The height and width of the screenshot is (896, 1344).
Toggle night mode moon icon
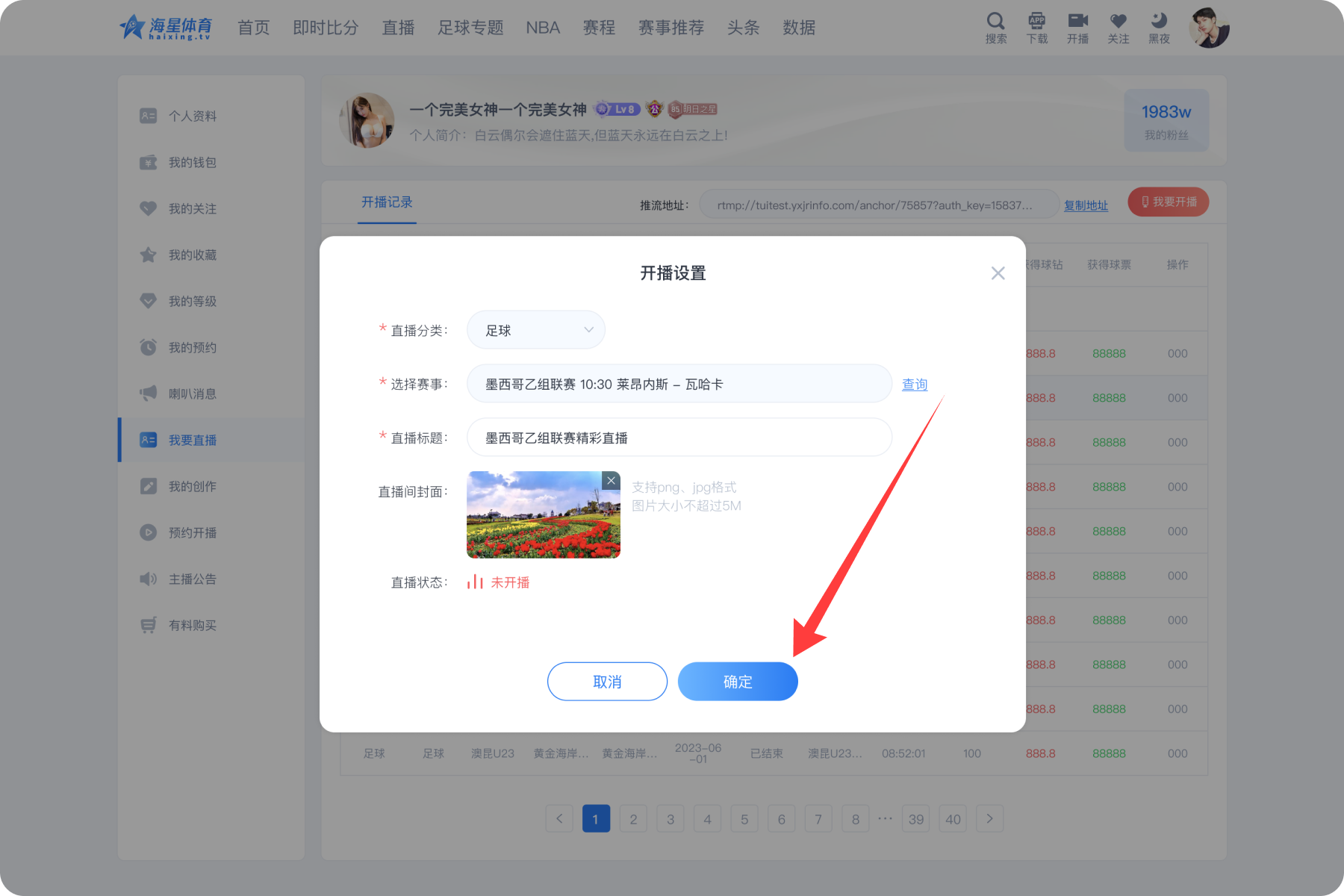pyautogui.click(x=1159, y=22)
